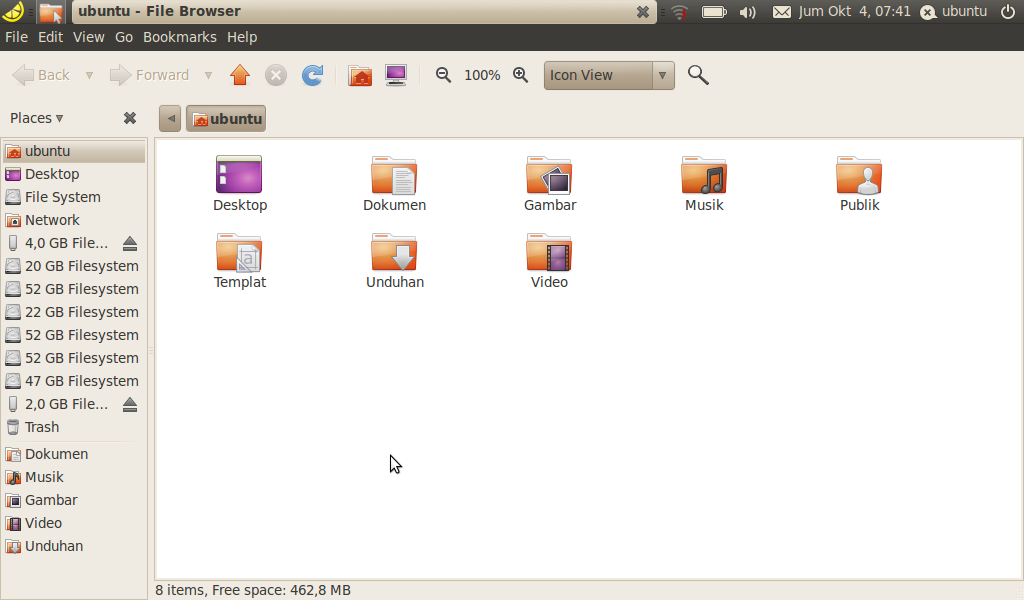Open the Publik folder icon
This screenshot has width=1024, height=600.
click(859, 174)
